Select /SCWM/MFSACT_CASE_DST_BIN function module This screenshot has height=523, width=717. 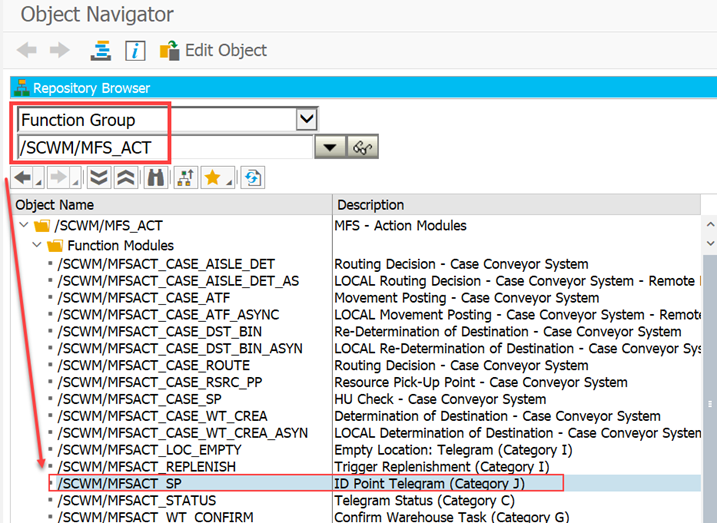pyautogui.click(x=160, y=331)
